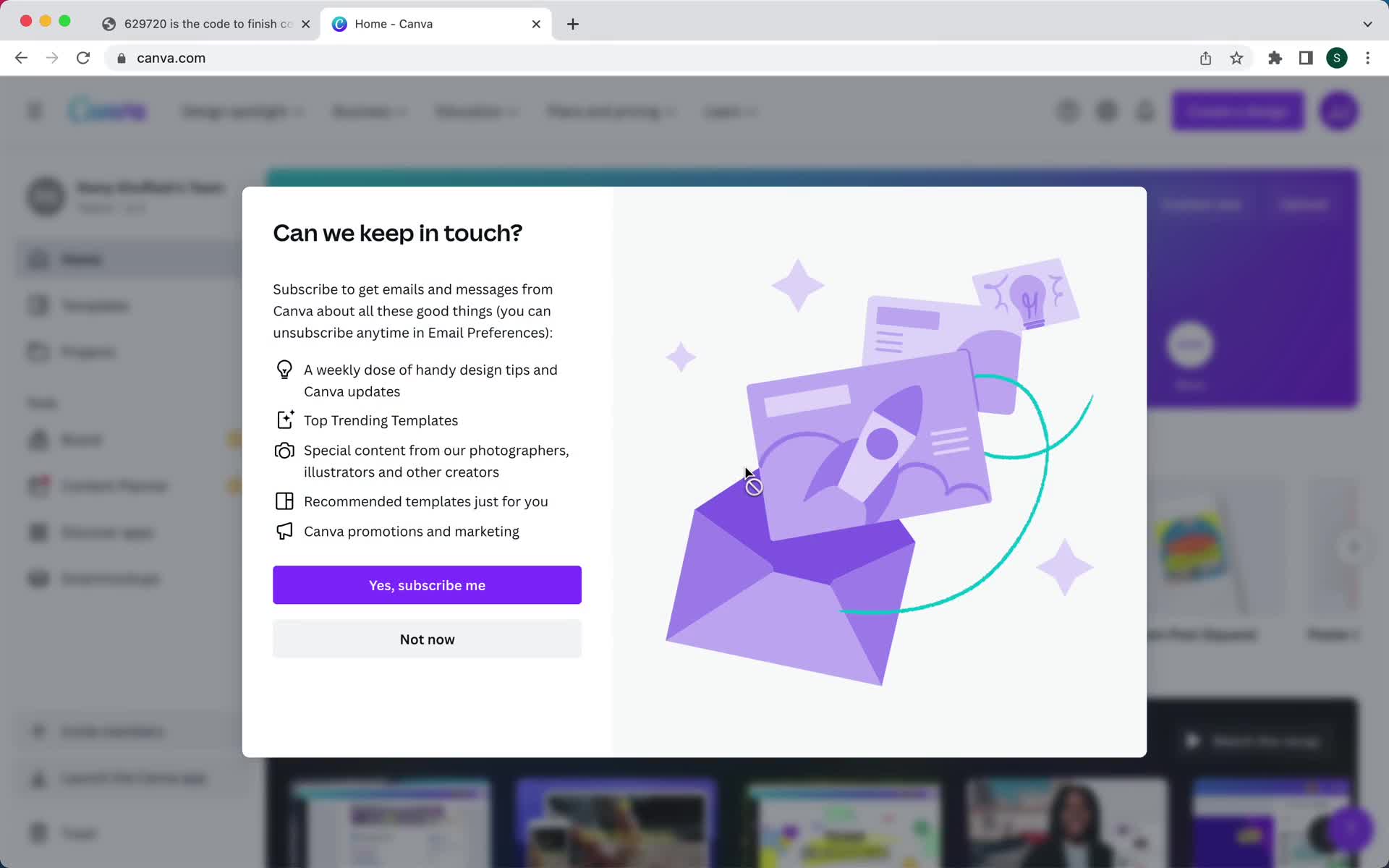Viewport: 1389px width, 868px height.
Task: Open Chrome three-dot menu
Action: [x=1367, y=58]
